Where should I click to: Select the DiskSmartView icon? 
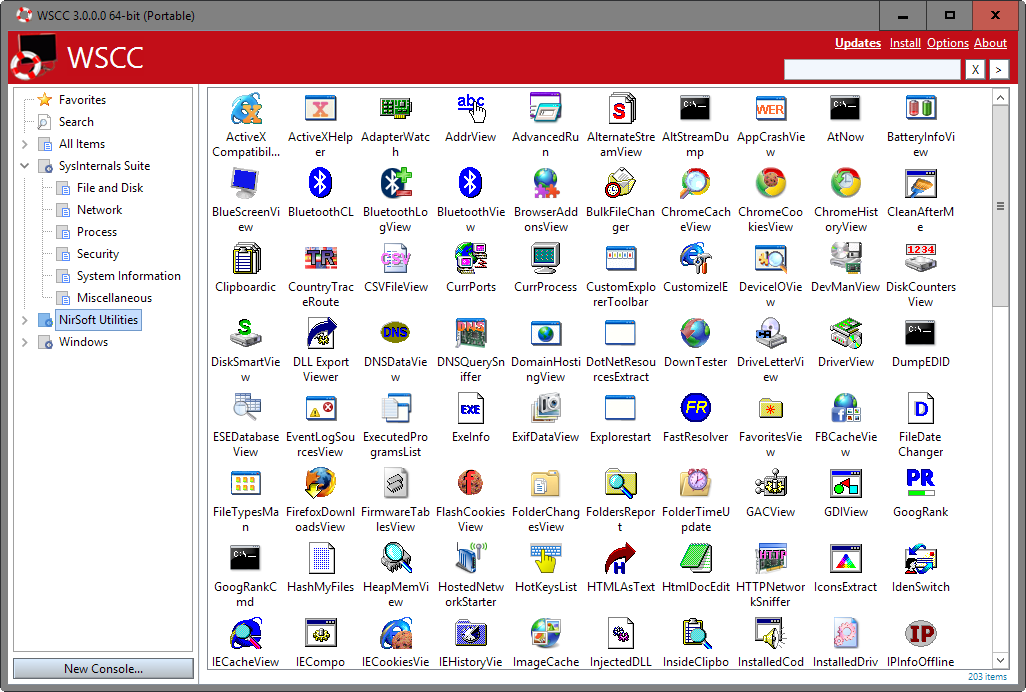[246, 334]
